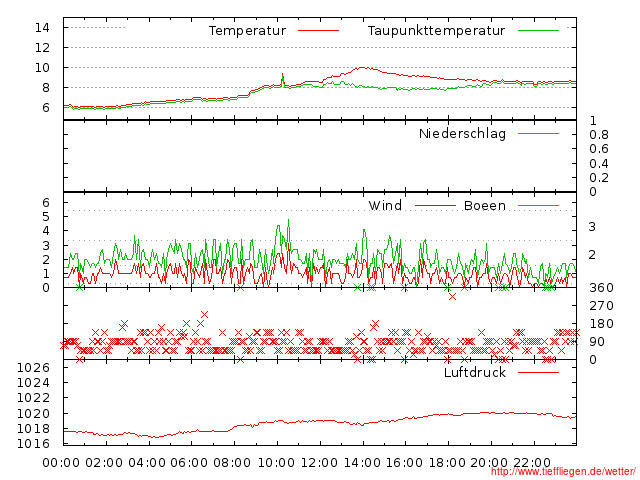Click the 02:00 time axis label
Viewport: 640px width, 480px height.
coord(104,463)
